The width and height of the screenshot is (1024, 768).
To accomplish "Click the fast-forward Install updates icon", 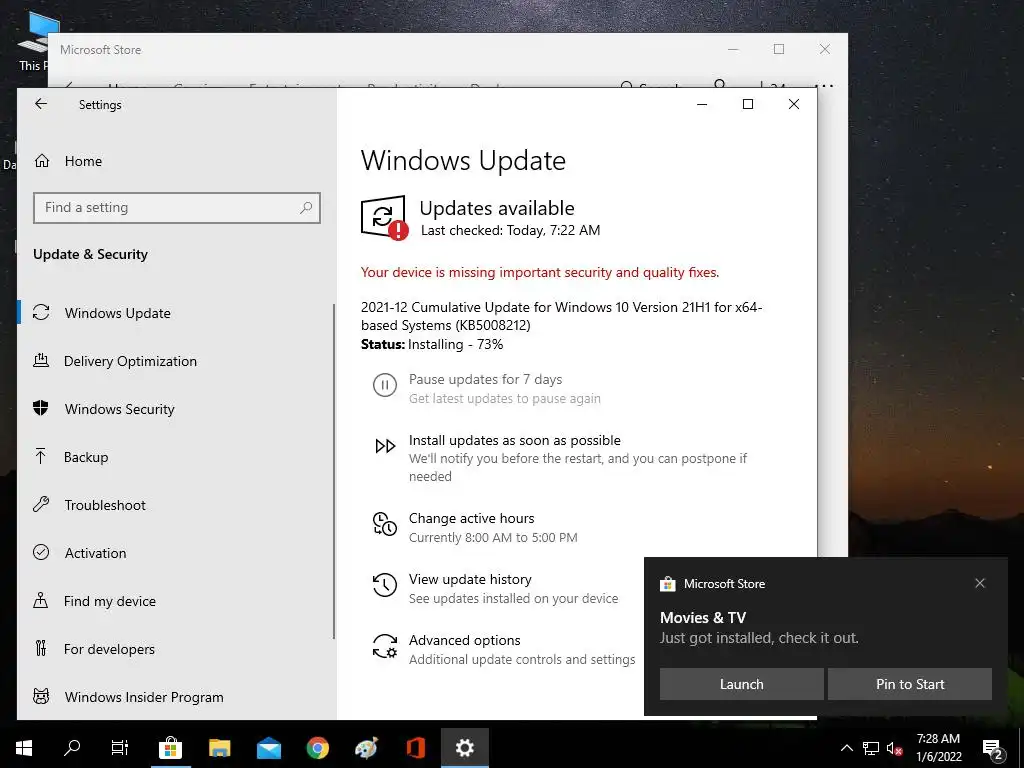I will tap(385, 446).
